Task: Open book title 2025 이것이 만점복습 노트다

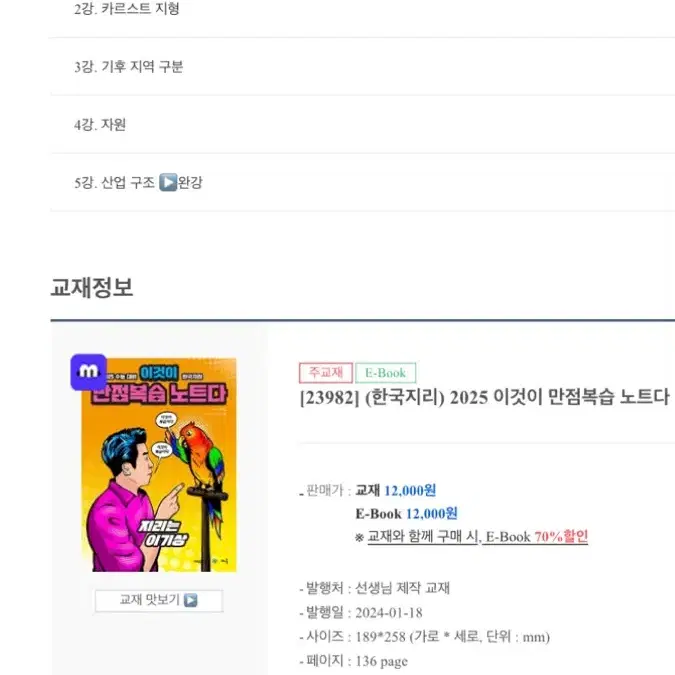Action: (485, 397)
